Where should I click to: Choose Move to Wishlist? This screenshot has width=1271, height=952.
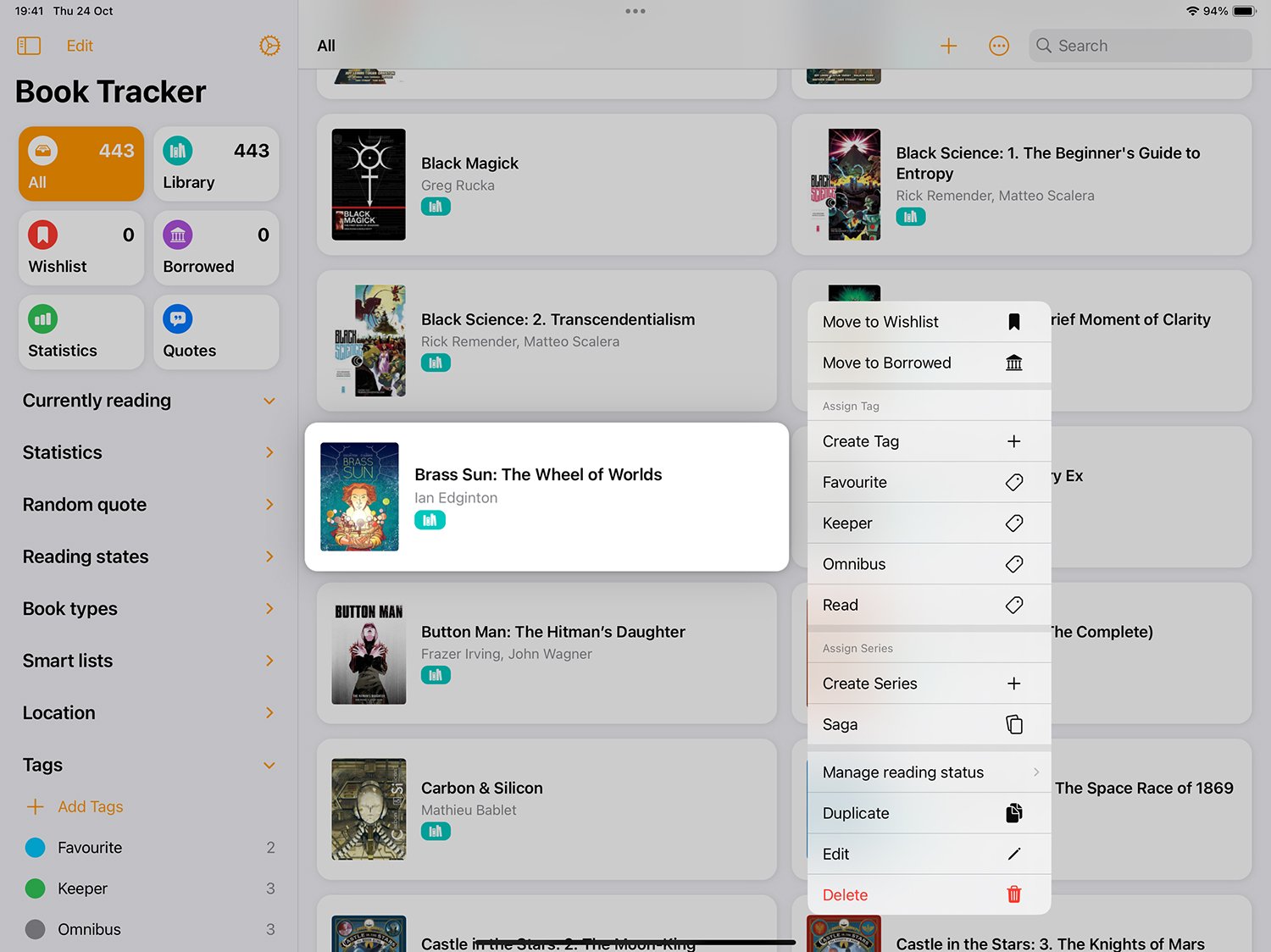[x=930, y=322]
